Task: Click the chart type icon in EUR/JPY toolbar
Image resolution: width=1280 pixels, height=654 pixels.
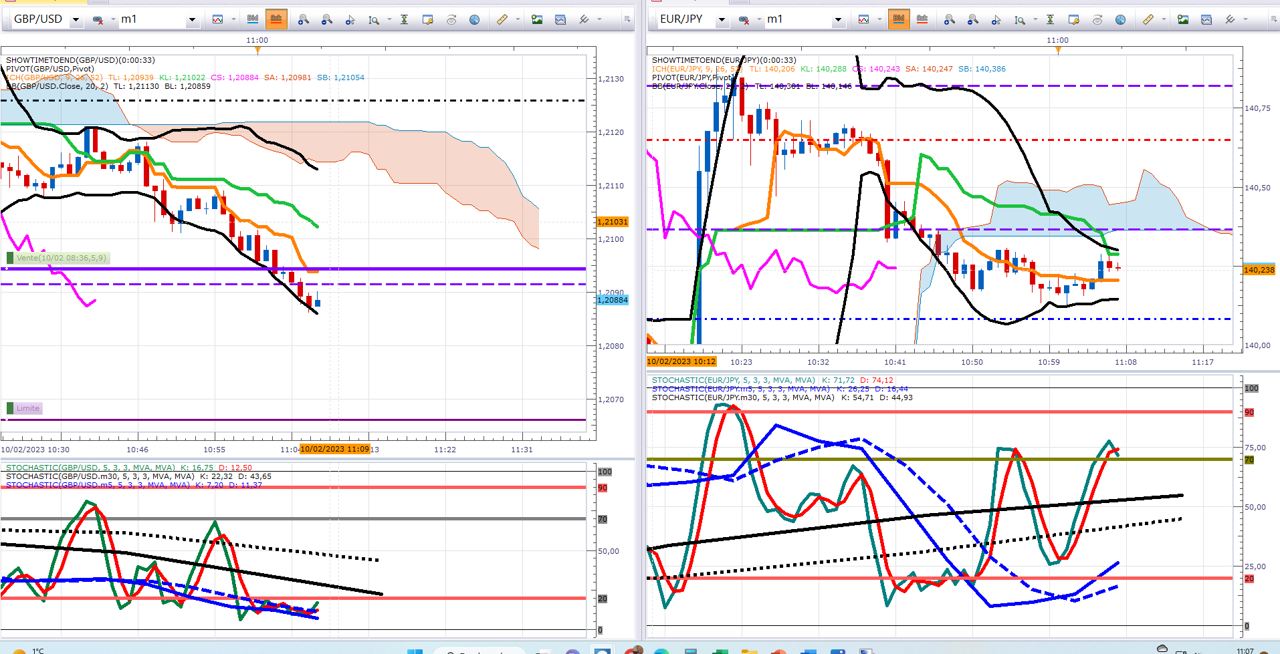Action: point(864,19)
